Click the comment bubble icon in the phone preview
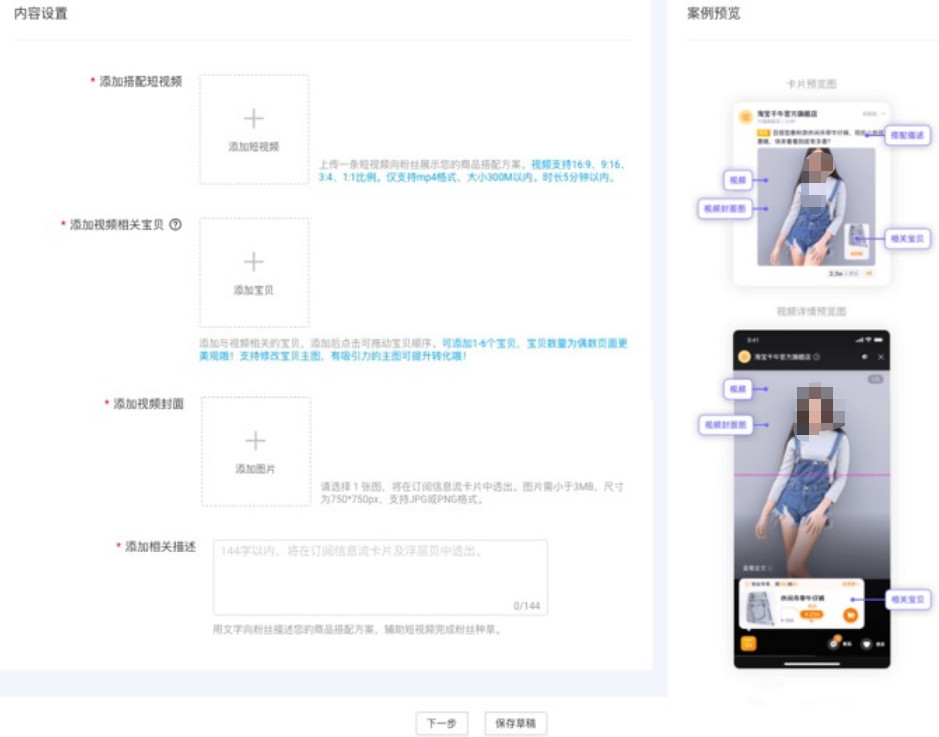The height and width of the screenshot is (737, 939). tap(834, 644)
